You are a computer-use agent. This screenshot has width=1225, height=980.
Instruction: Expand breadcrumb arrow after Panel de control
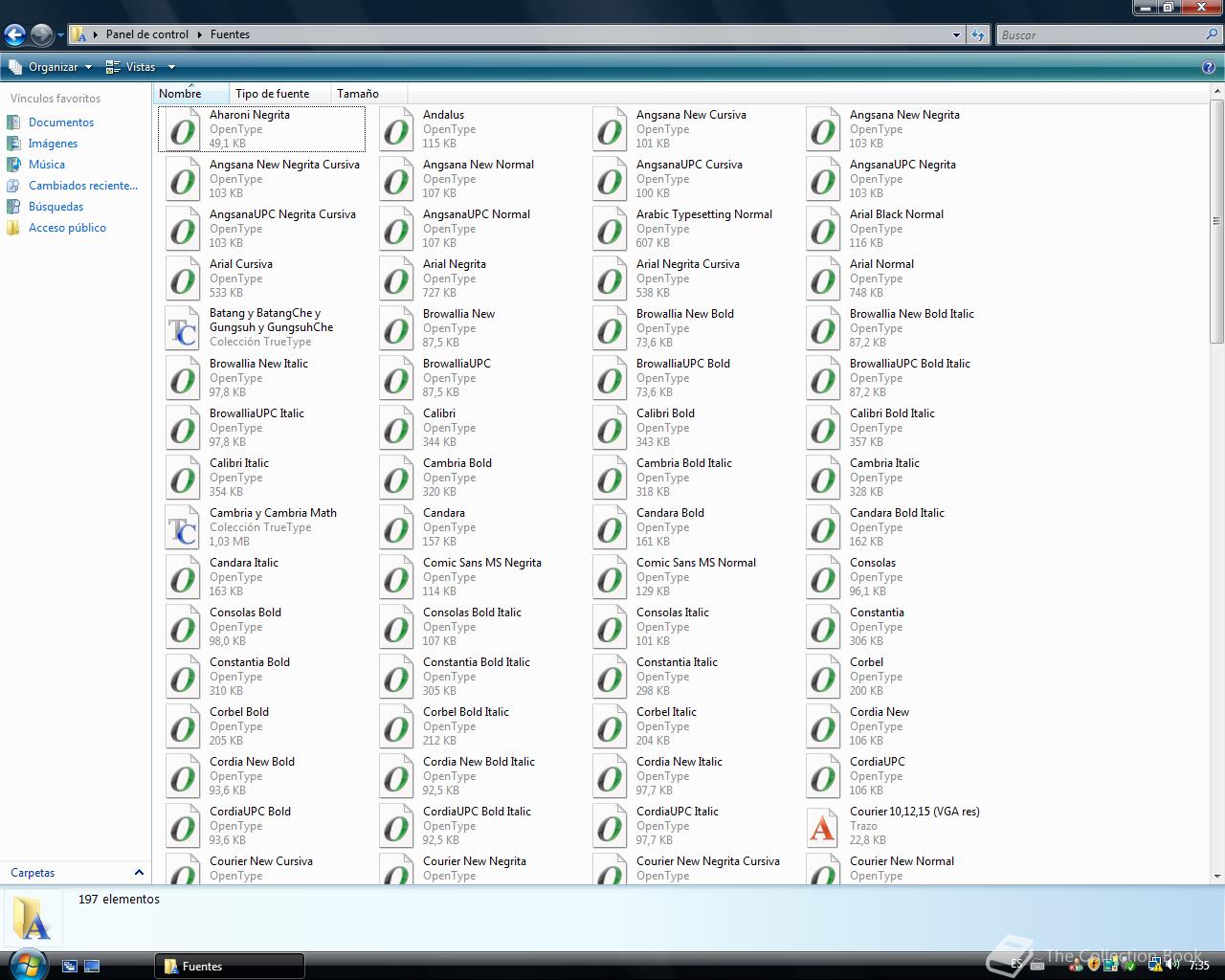pyautogui.click(x=200, y=34)
